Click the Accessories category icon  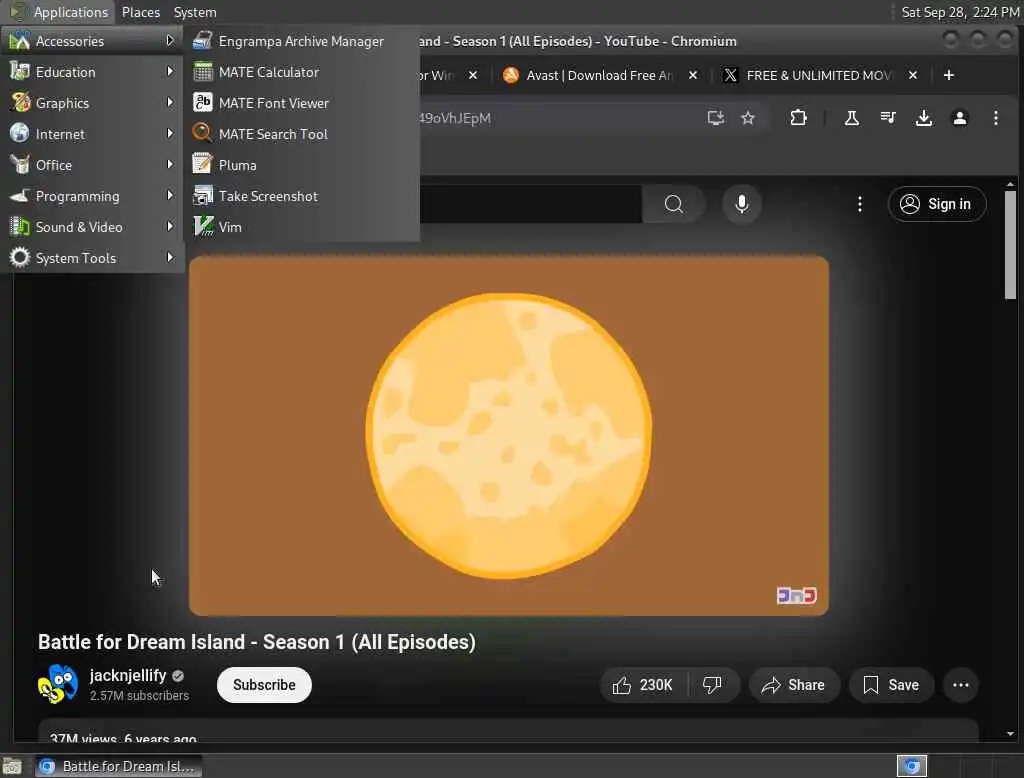point(20,41)
